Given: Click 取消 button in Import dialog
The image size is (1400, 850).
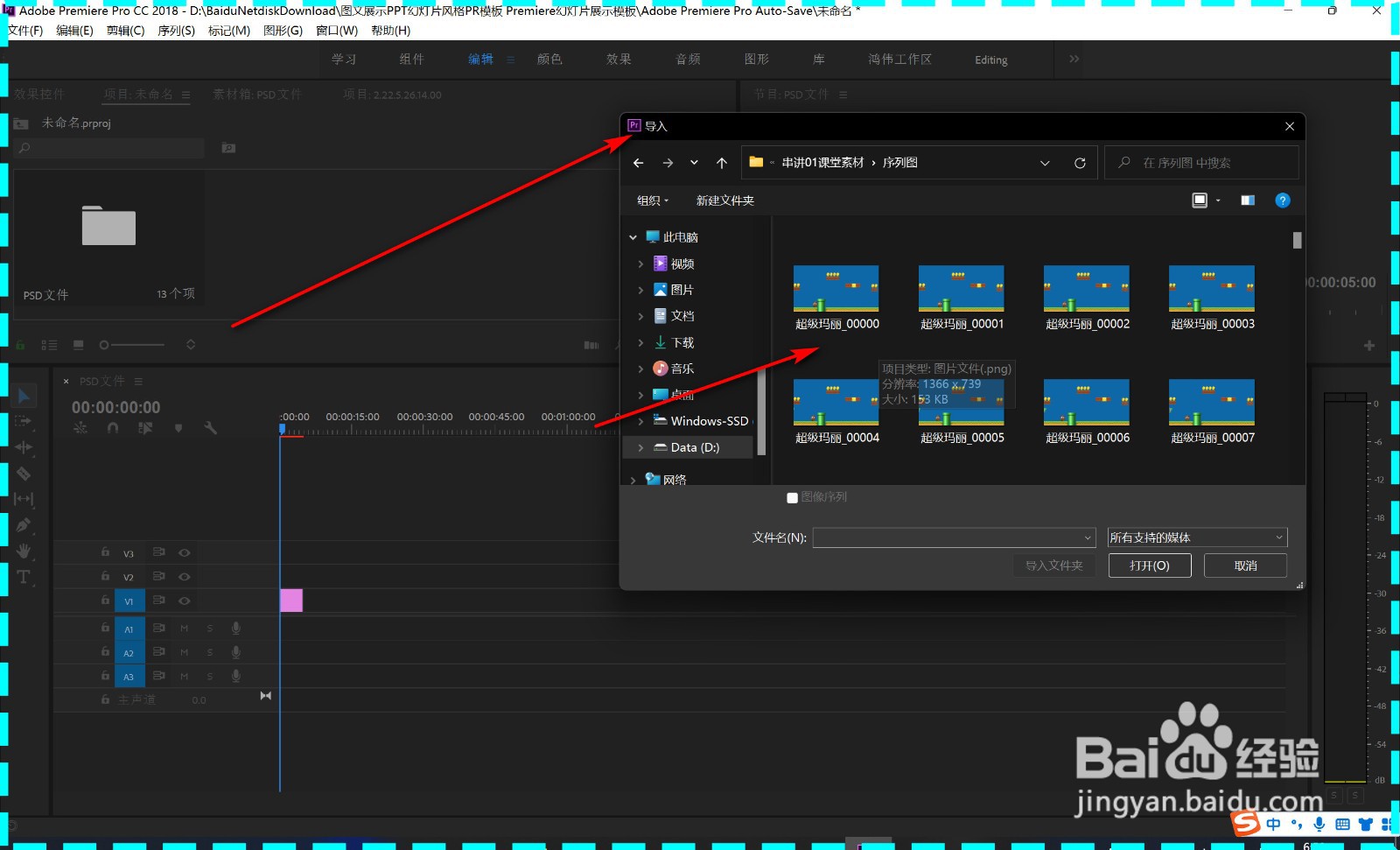Looking at the screenshot, I should 1245,565.
